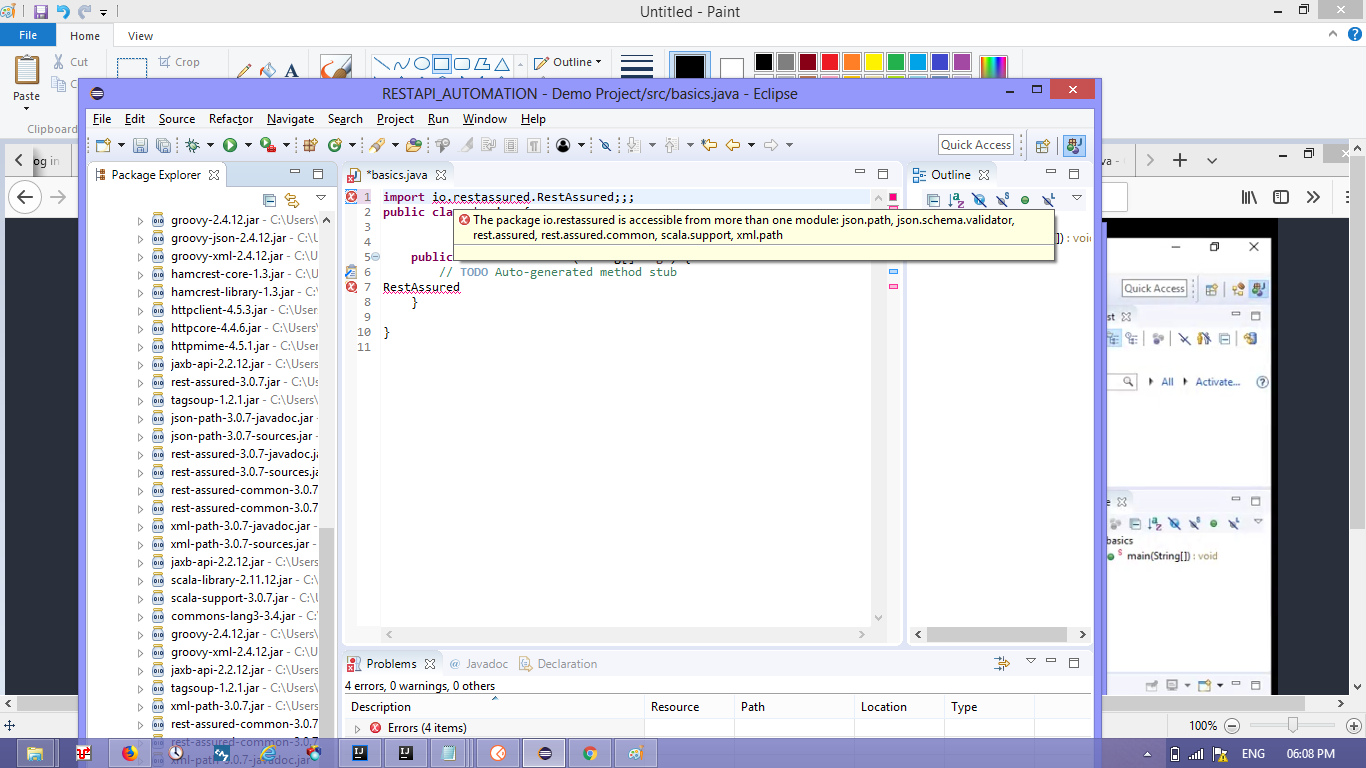Image resolution: width=1366 pixels, height=768 pixels.
Task: Click the View tab in Paint ribbon
Action: click(140, 36)
